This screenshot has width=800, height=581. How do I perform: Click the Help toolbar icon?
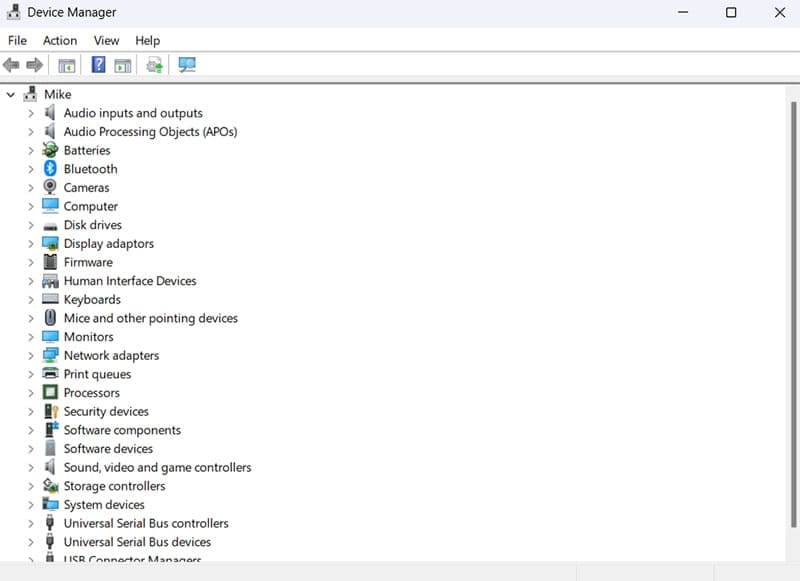(x=97, y=64)
